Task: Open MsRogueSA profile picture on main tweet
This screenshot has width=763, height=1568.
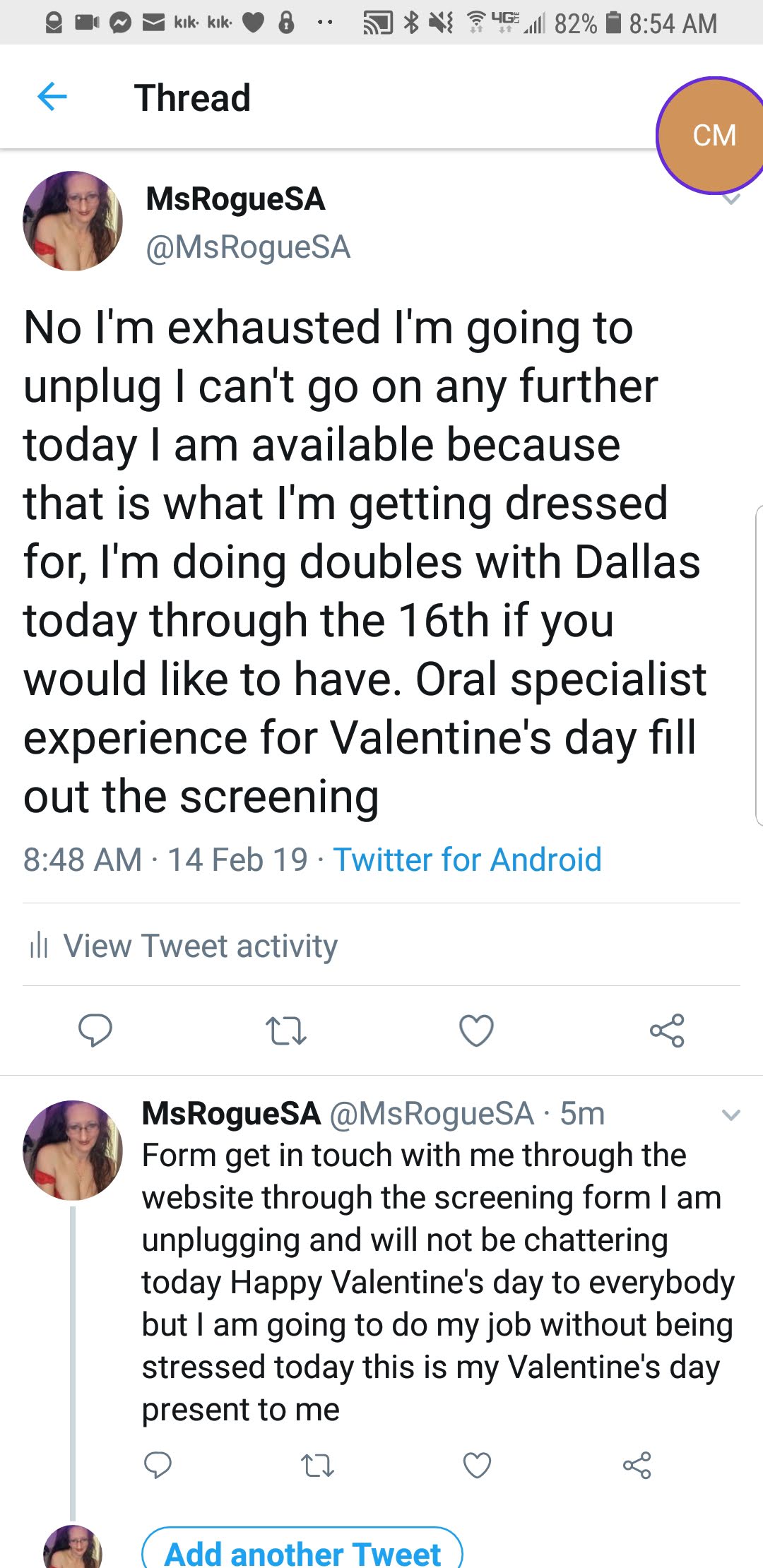Action: tap(73, 221)
